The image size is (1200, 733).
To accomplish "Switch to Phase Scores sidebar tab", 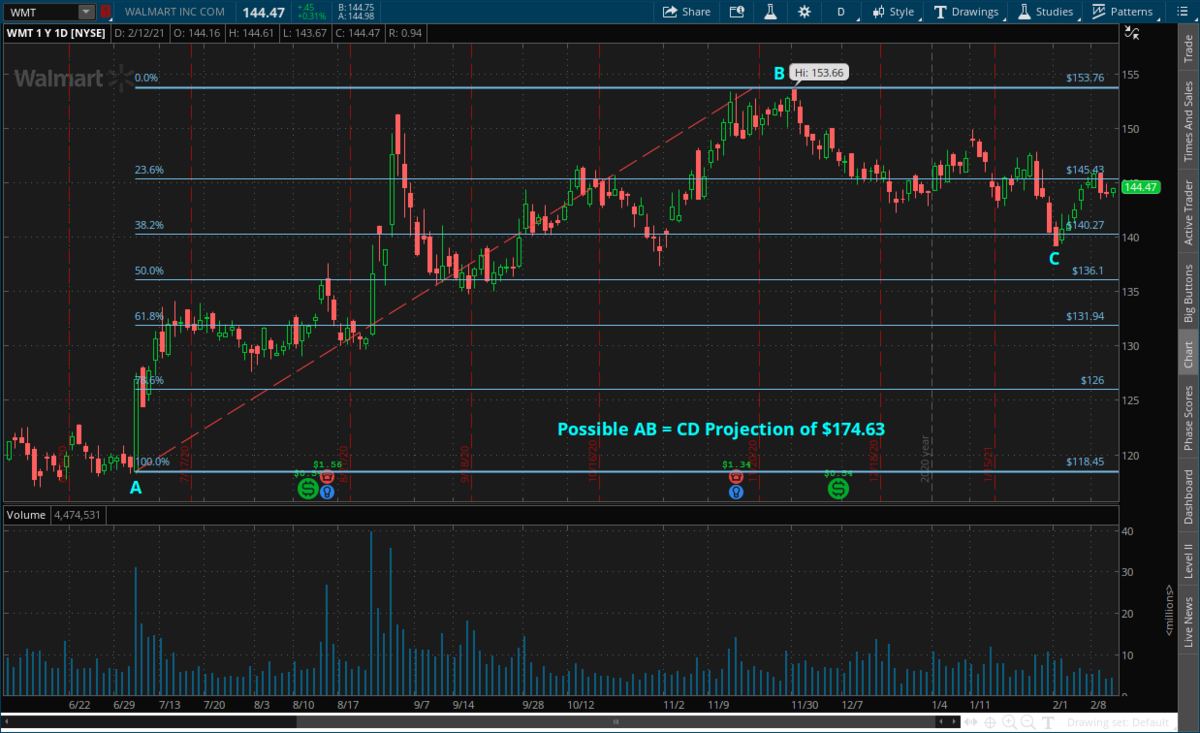I will (1188, 418).
